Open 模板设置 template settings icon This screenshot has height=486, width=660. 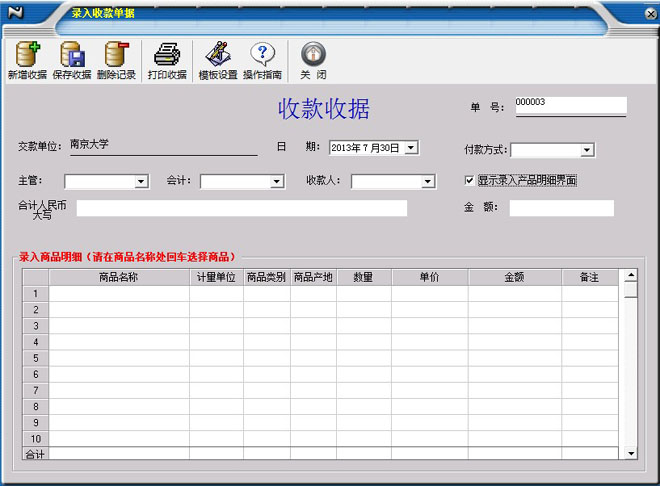point(217,55)
